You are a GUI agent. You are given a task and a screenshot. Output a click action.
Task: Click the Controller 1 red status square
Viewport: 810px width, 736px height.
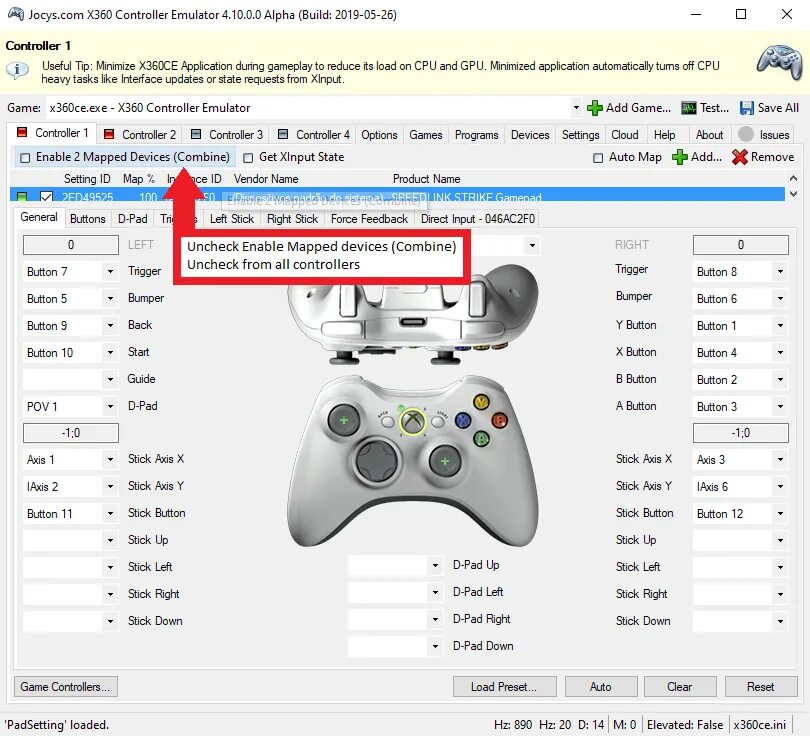[x=22, y=132]
